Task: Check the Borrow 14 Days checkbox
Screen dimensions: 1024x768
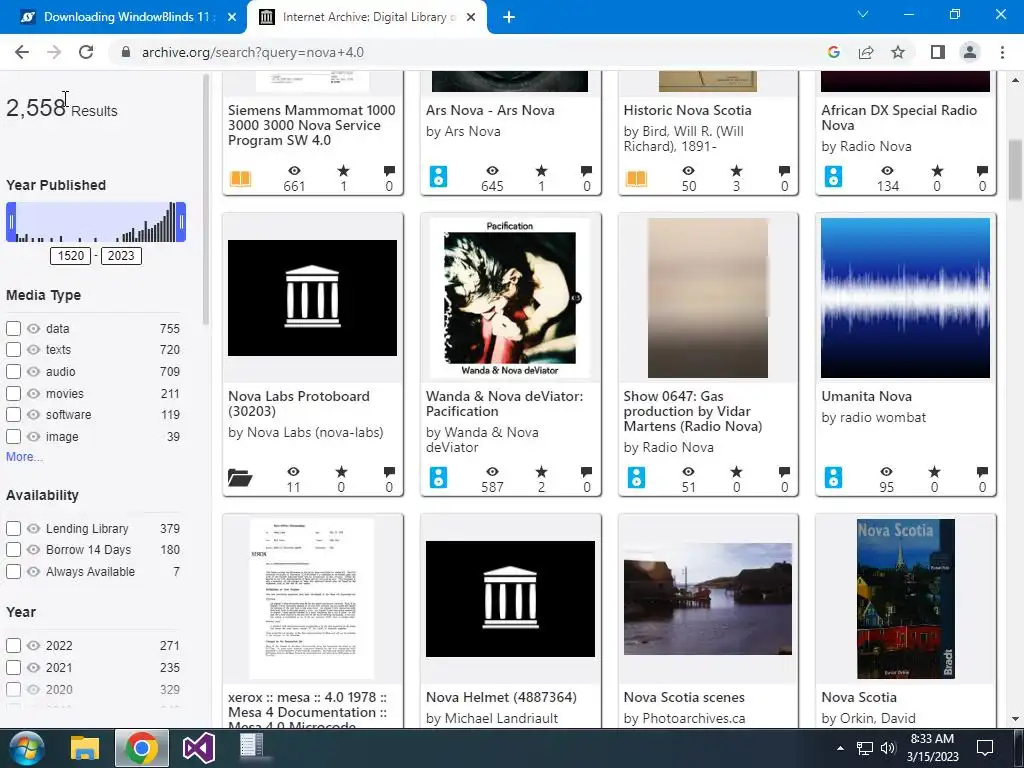Action: tap(13, 550)
